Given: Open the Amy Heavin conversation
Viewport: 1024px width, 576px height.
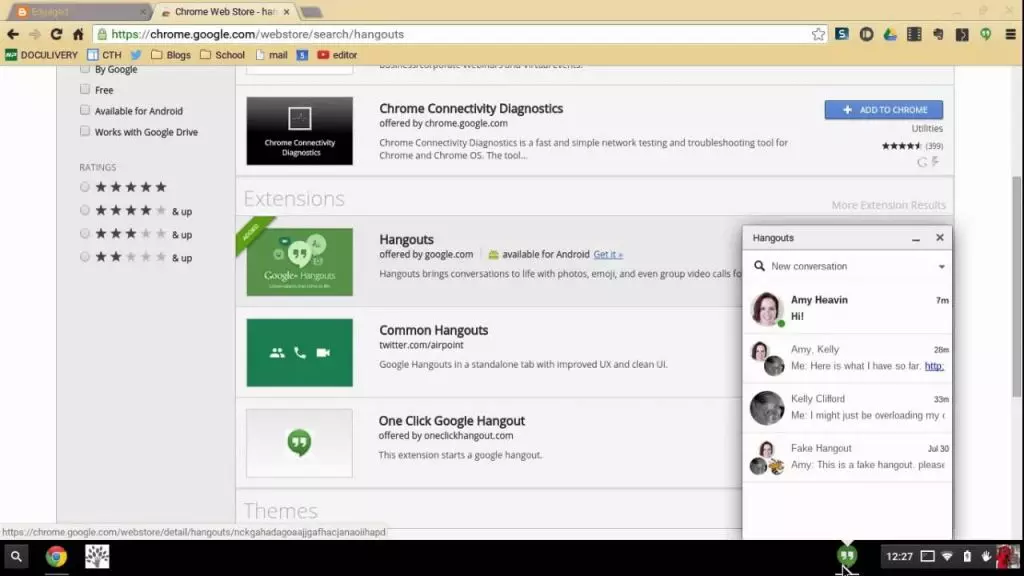Looking at the screenshot, I should point(847,309).
